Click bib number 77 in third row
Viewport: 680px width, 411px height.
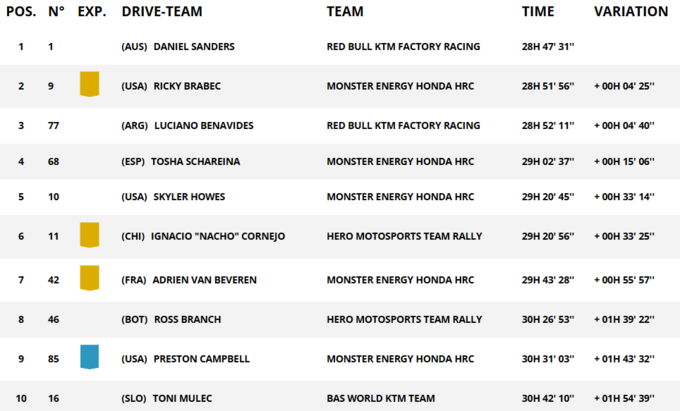(x=56, y=125)
